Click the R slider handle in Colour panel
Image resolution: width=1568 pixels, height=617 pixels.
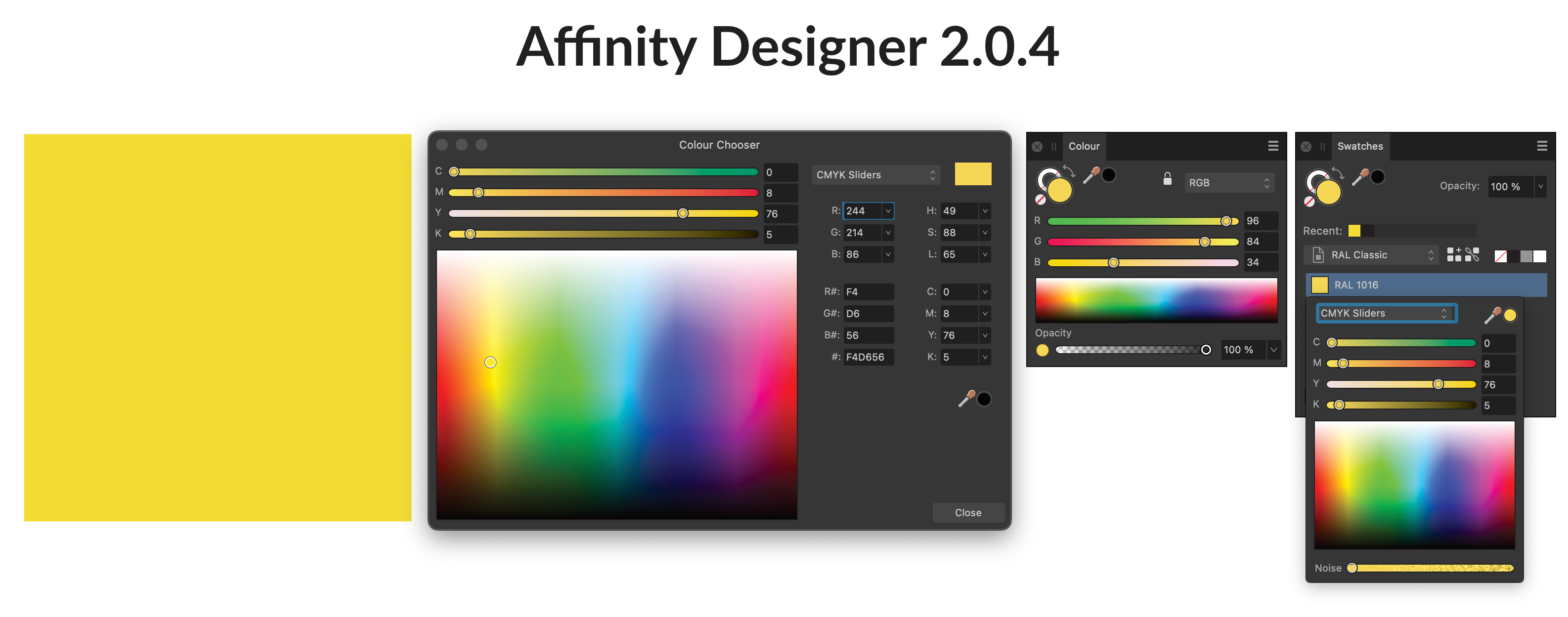[1226, 221]
